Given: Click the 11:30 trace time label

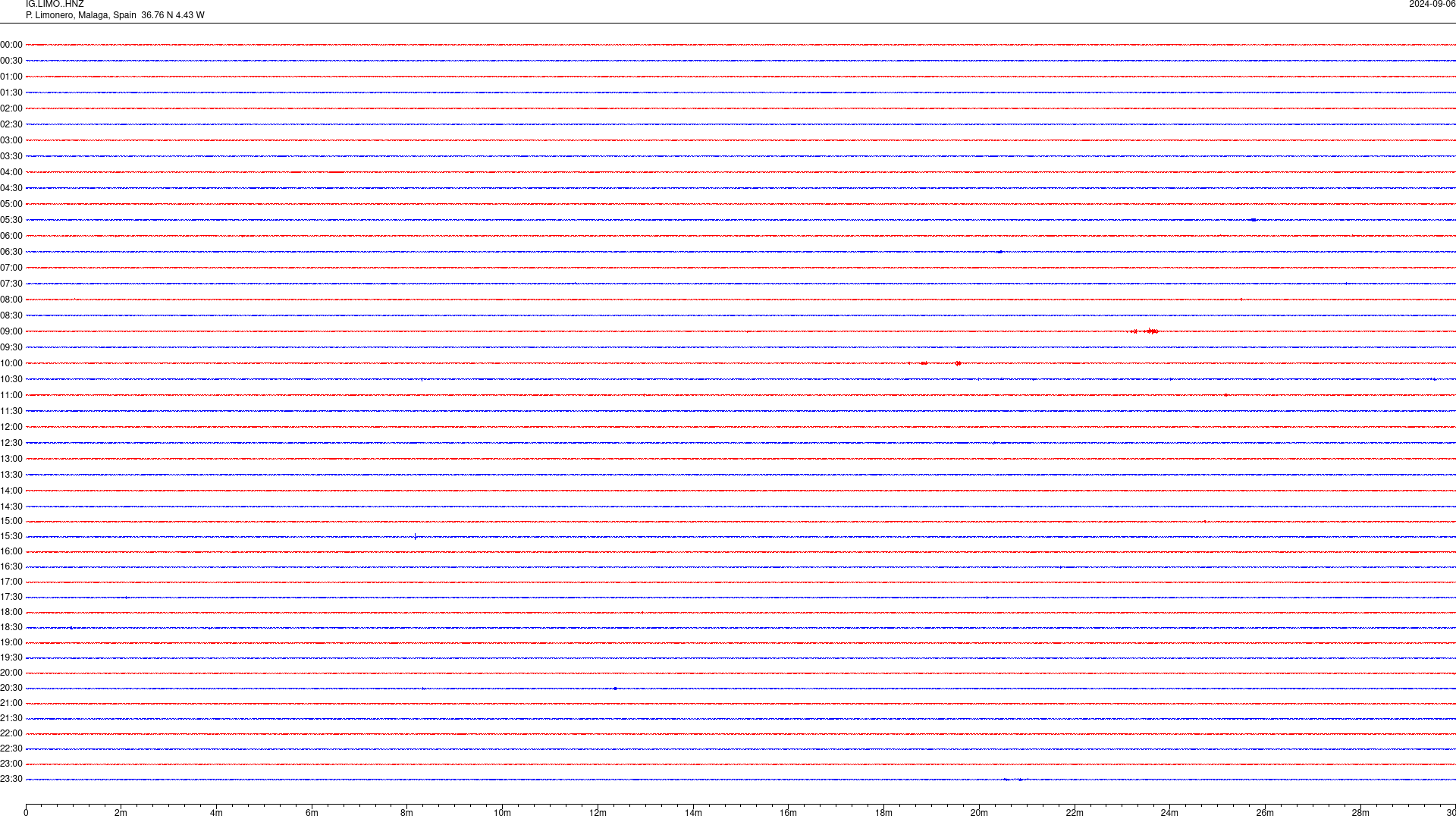Looking at the screenshot, I should (11, 411).
